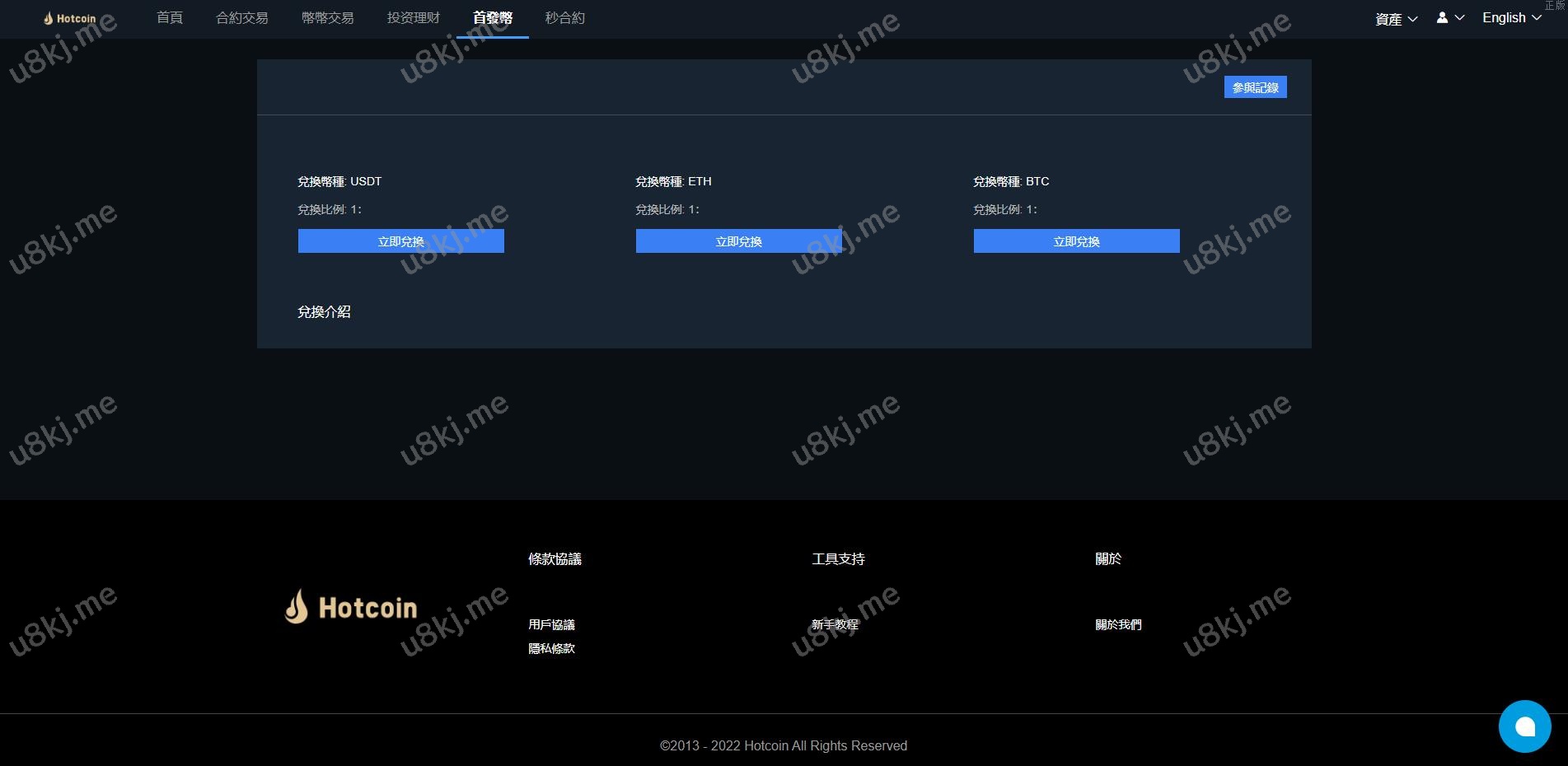Click the 參與記錄 participation records button
The width and height of the screenshot is (1568, 766).
click(1255, 87)
